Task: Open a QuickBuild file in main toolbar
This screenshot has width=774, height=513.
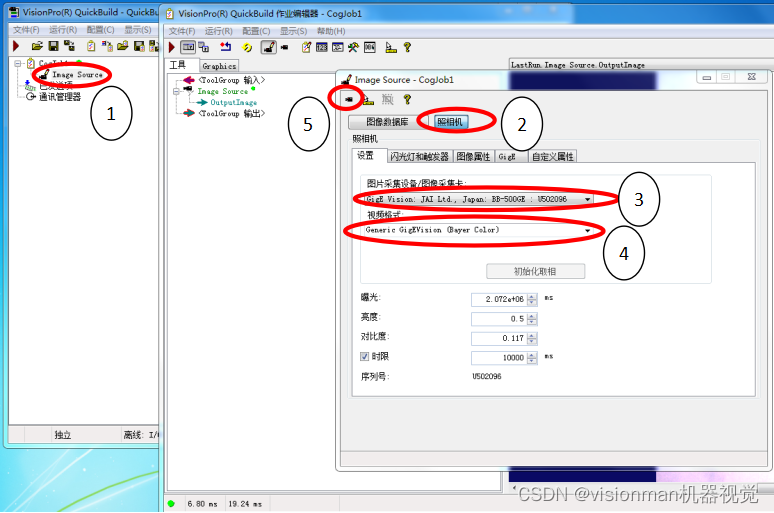Action: pyautogui.click(x=37, y=46)
